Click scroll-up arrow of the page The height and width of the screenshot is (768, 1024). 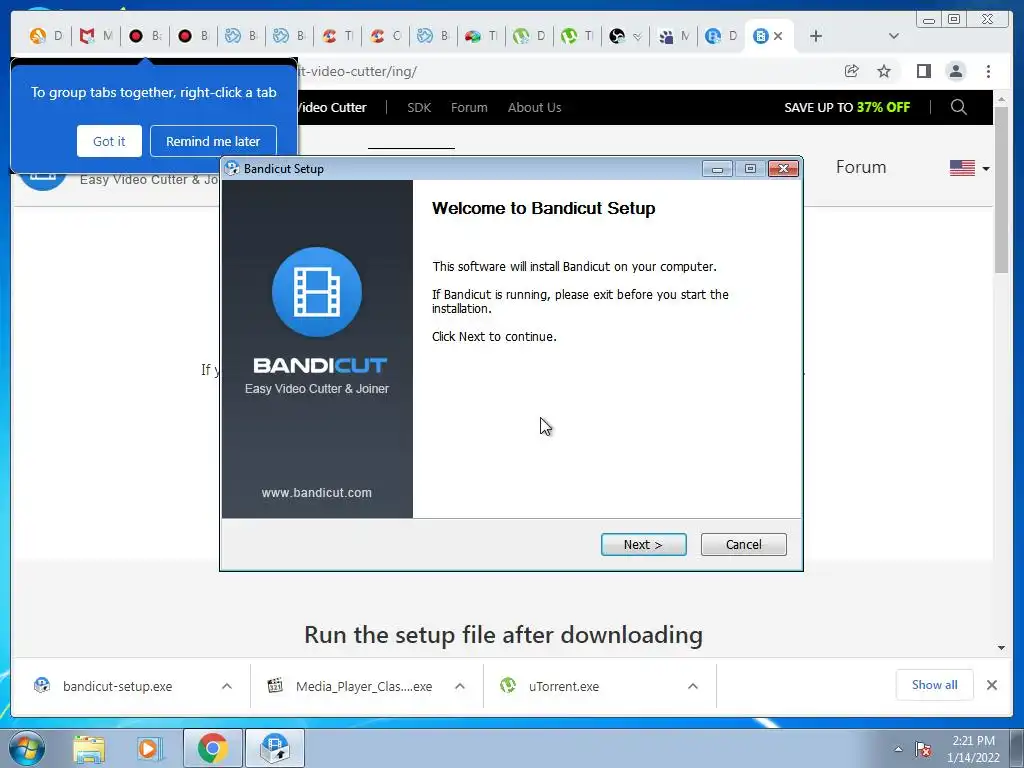coord(1001,99)
